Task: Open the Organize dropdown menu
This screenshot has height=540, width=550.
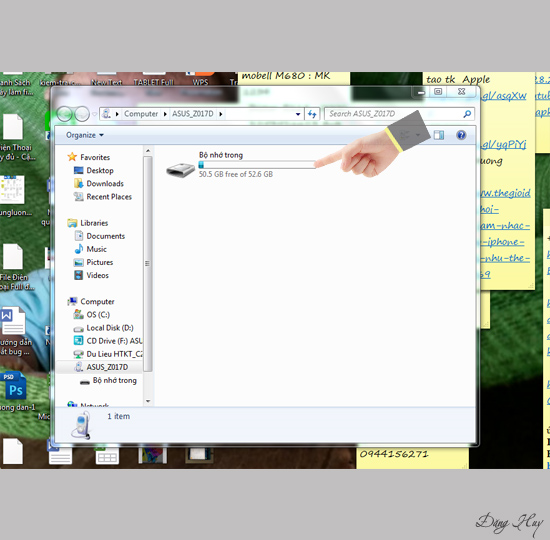Action: [x=85, y=135]
